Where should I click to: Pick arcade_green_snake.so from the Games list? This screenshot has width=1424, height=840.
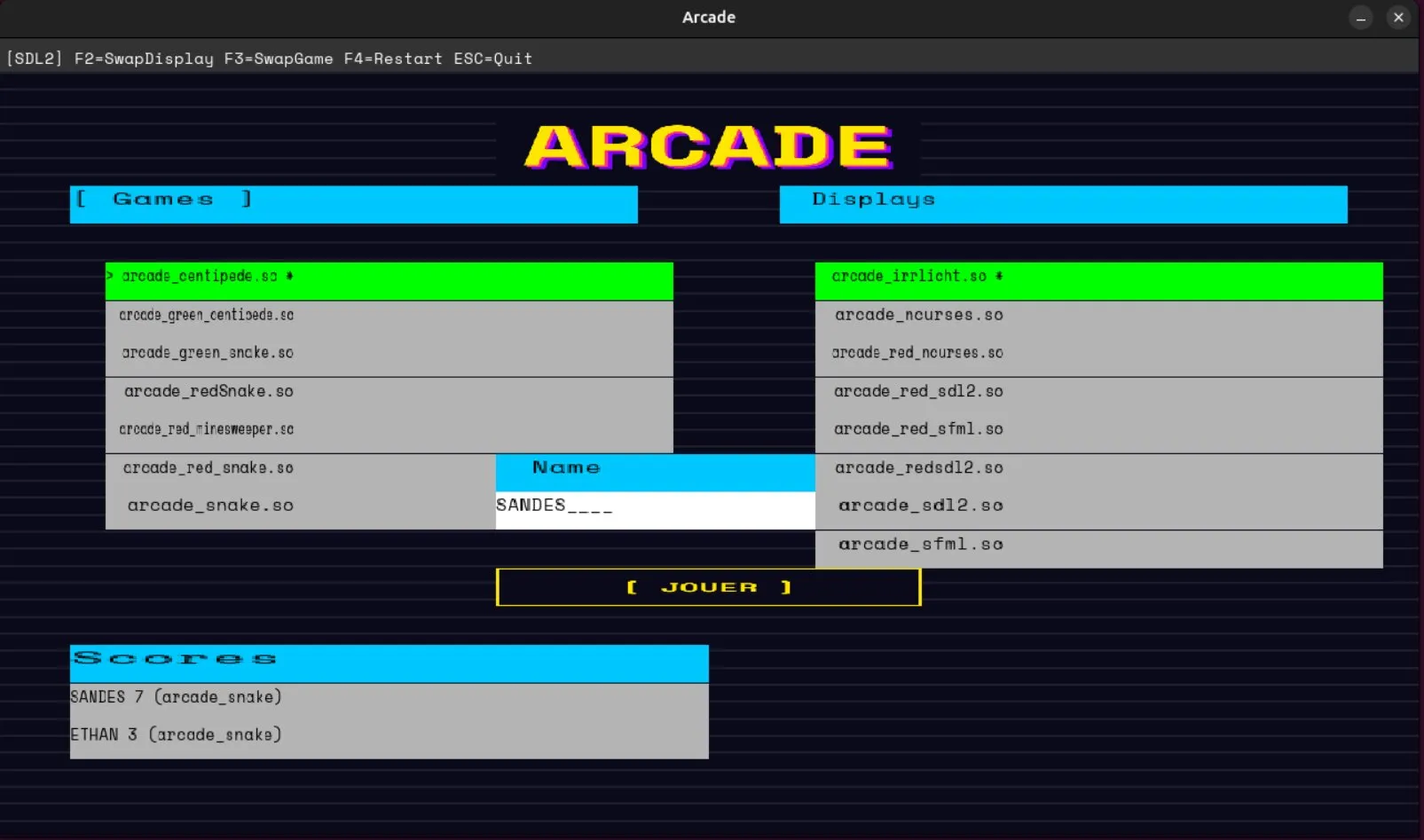[389, 357]
